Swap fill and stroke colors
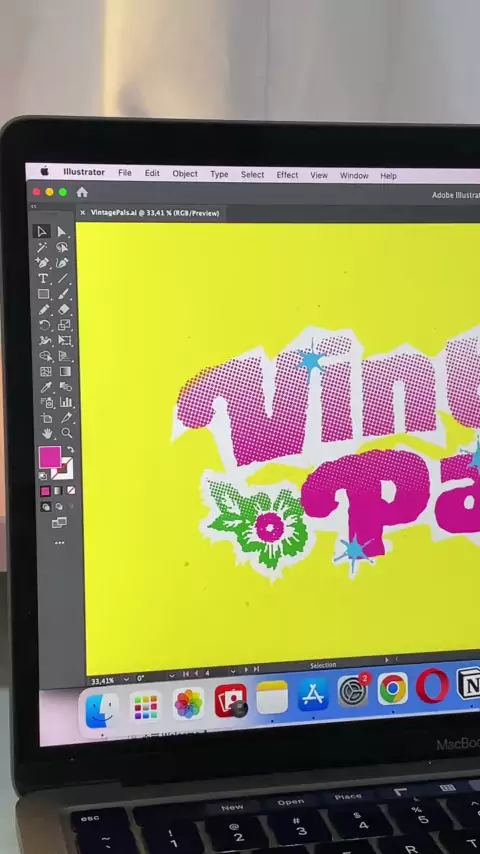This screenshot has height=854, width=480. pos(70,450)
